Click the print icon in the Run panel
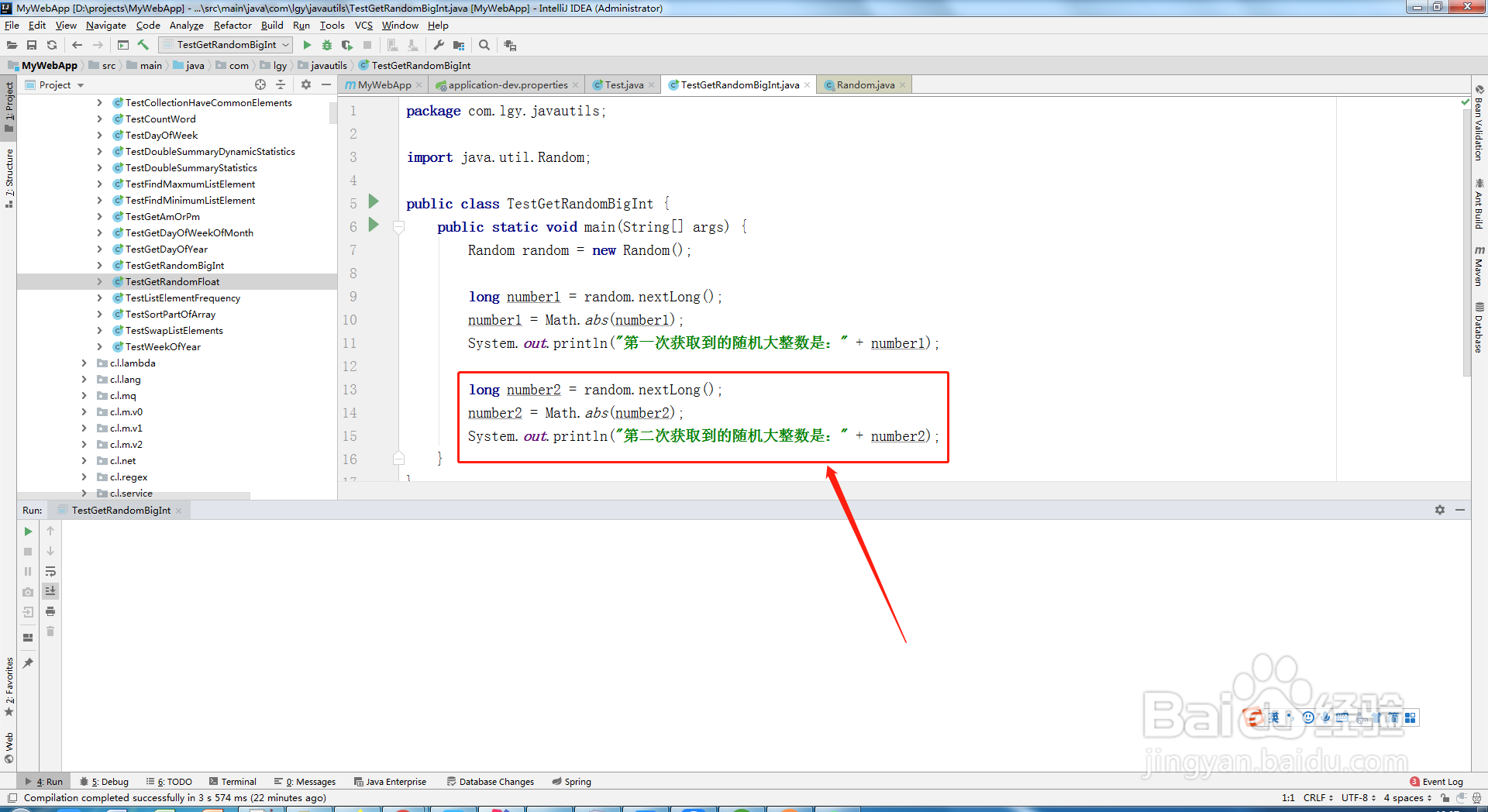 (x=50, y=611)
